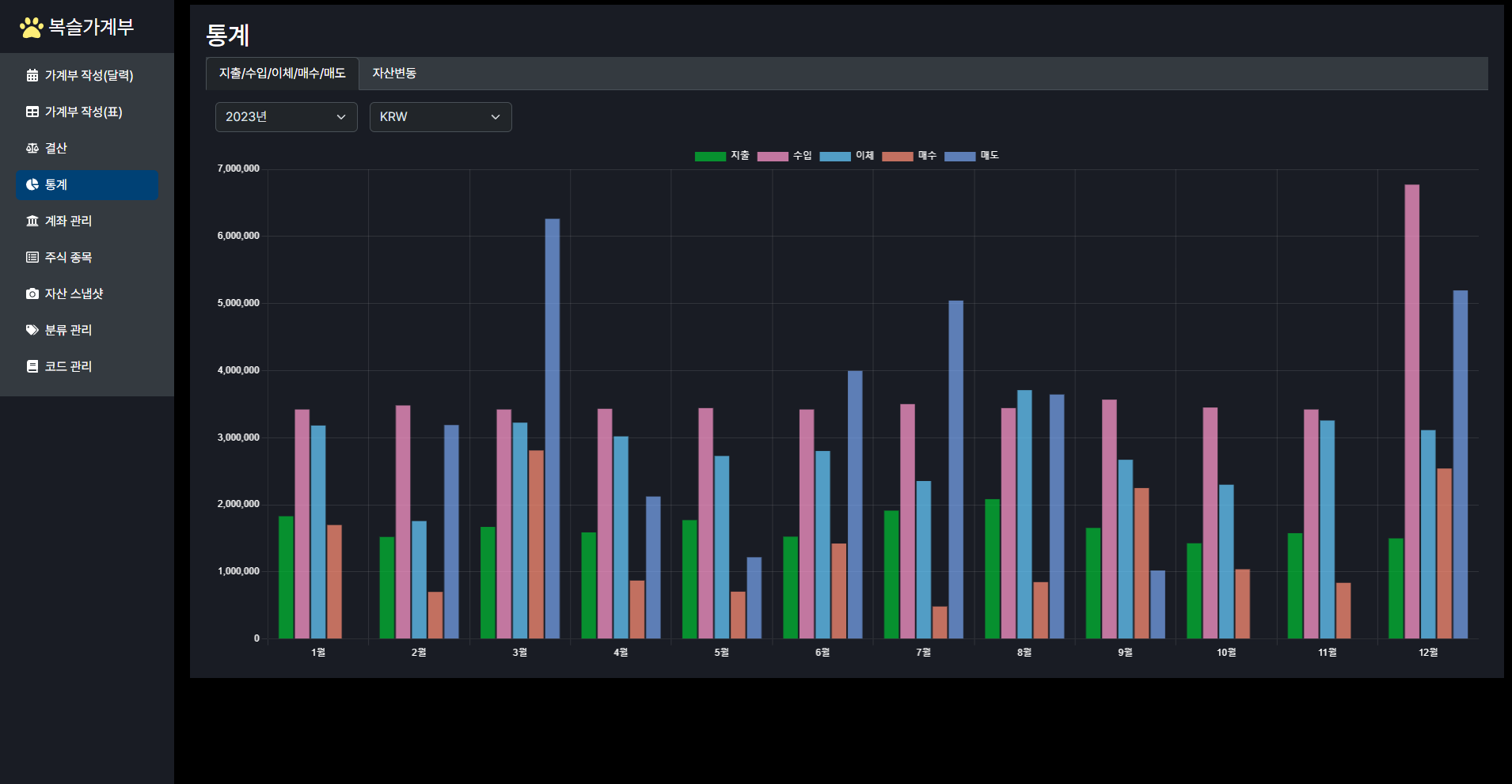
Task: Click the 1월 지출 green bar
Action: coord(286,578)
